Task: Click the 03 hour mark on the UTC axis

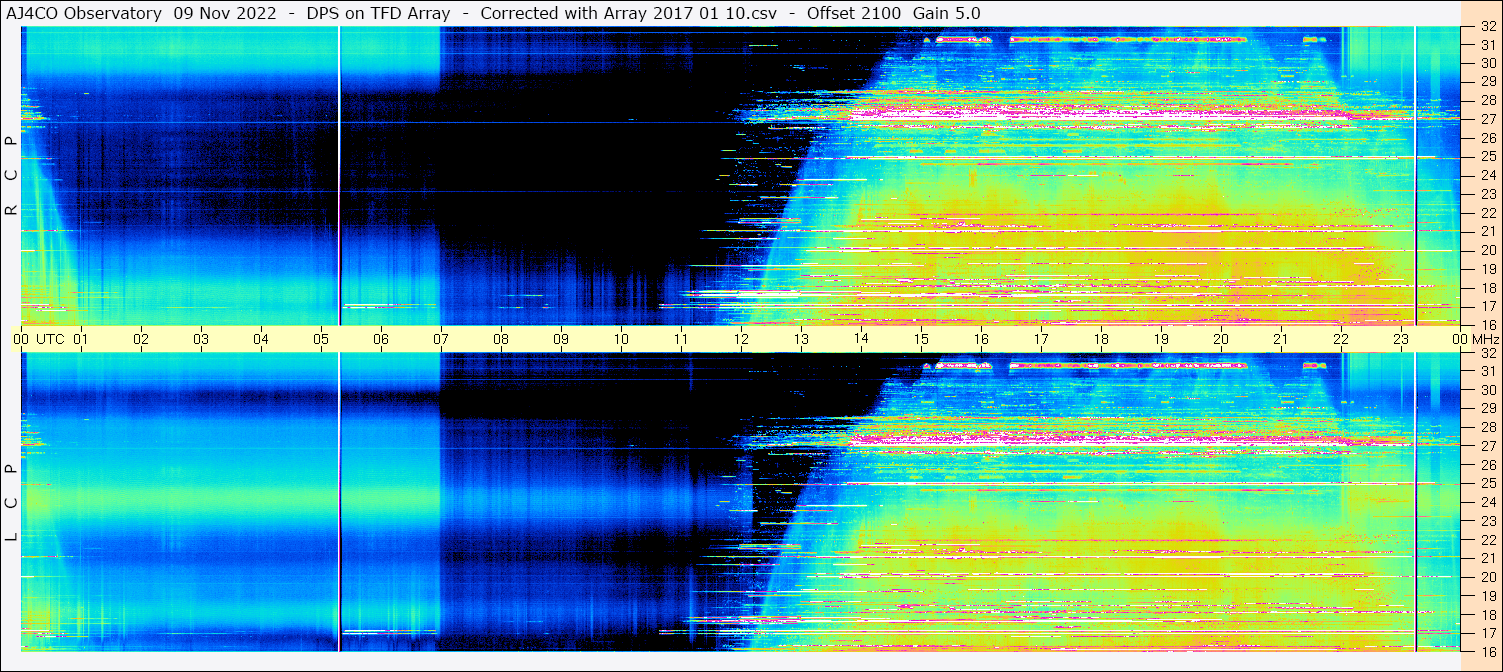Action: (x=201, y=339)
